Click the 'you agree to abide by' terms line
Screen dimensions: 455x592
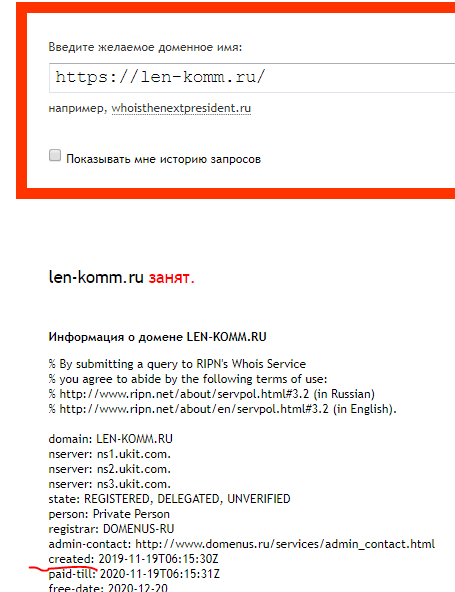(x=188, y=379)
